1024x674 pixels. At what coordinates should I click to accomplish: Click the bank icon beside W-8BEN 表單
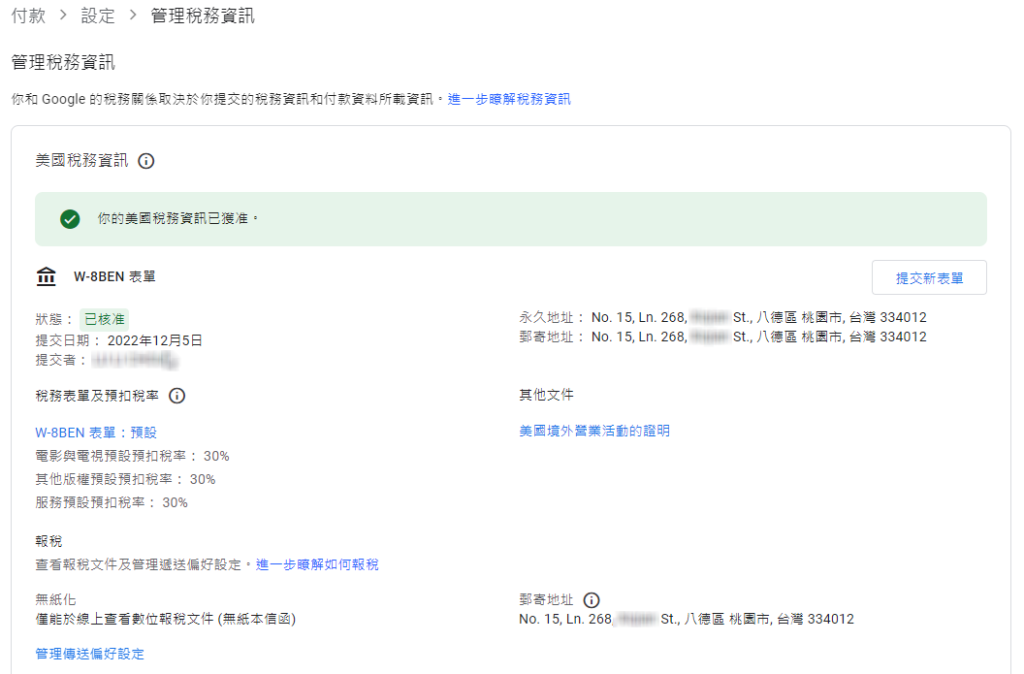pos(46,277)
